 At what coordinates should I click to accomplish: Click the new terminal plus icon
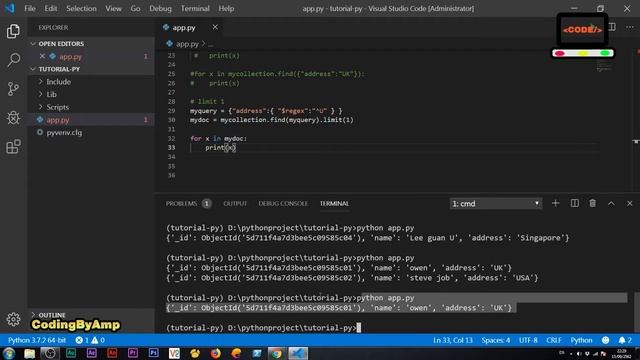click(x=556, y=203)
